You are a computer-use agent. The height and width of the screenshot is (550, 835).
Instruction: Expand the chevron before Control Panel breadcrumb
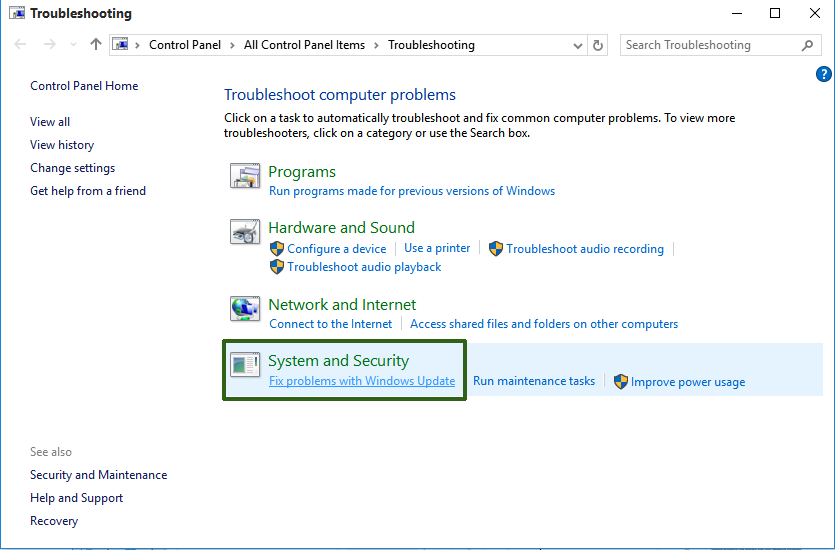[137, 45]
